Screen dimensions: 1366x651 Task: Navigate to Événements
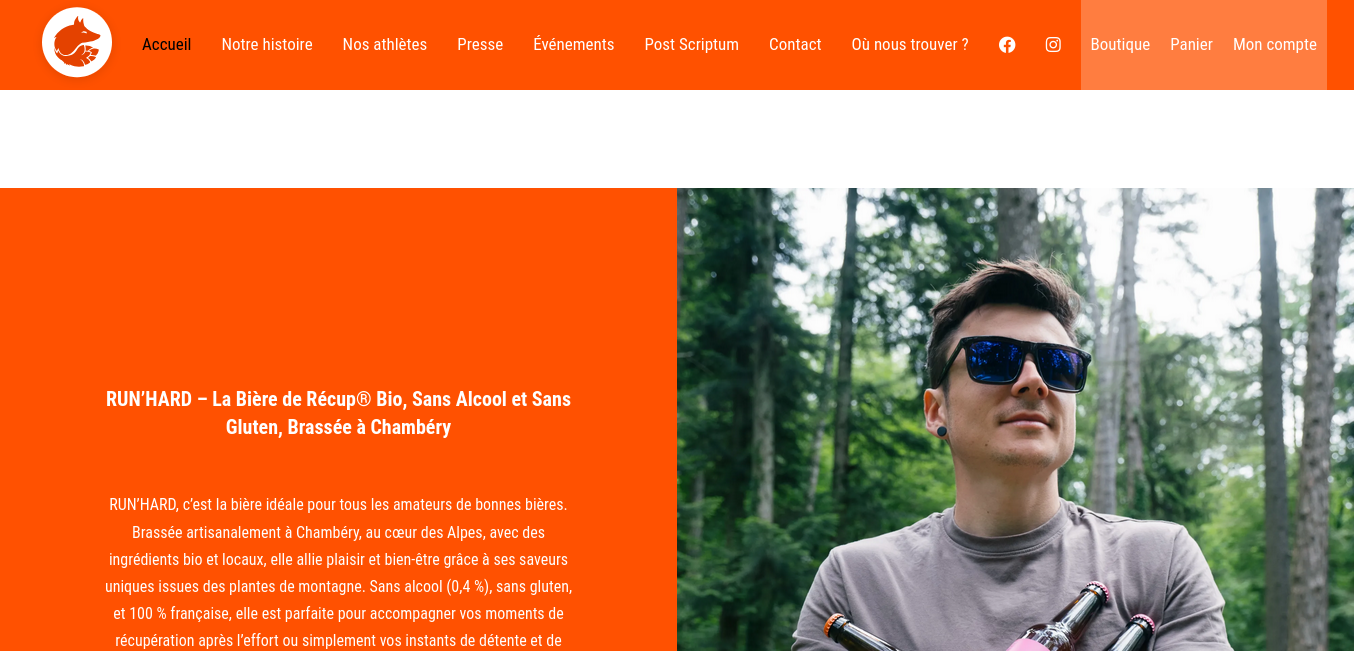(574, 45)
